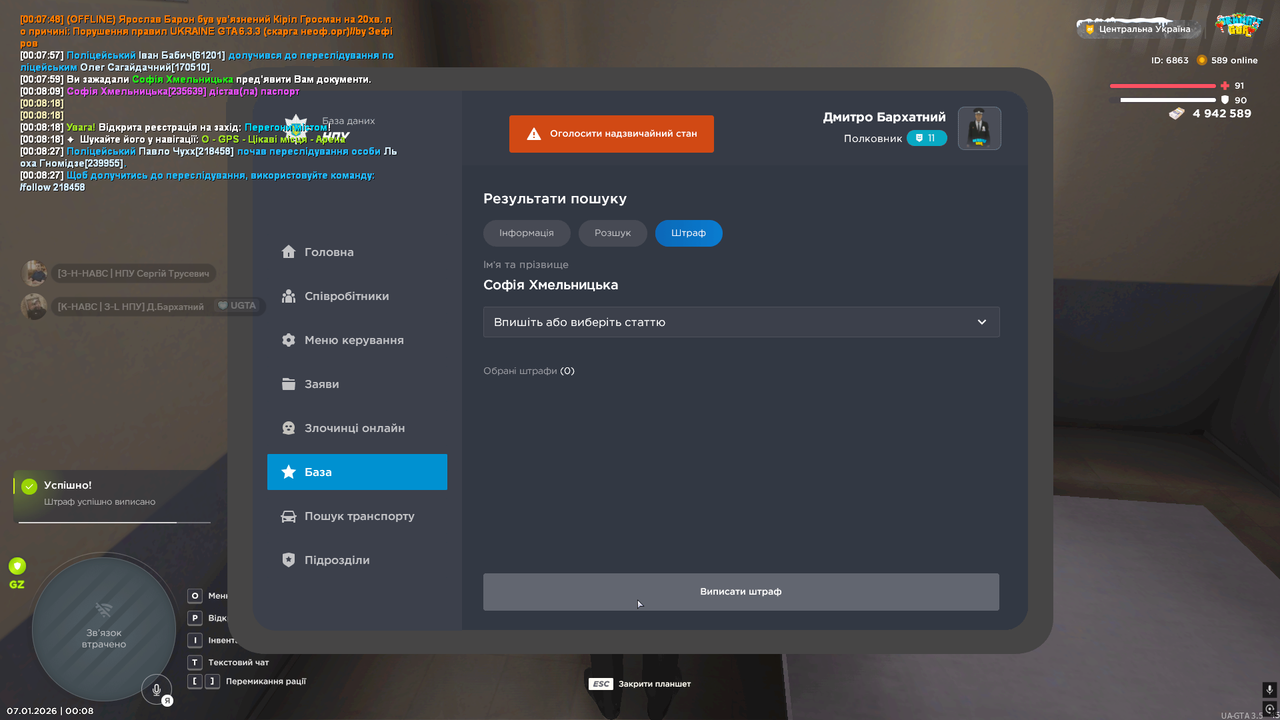Open the Головна menu item
The image size is (1280, 720).
[x=357, y=252]
